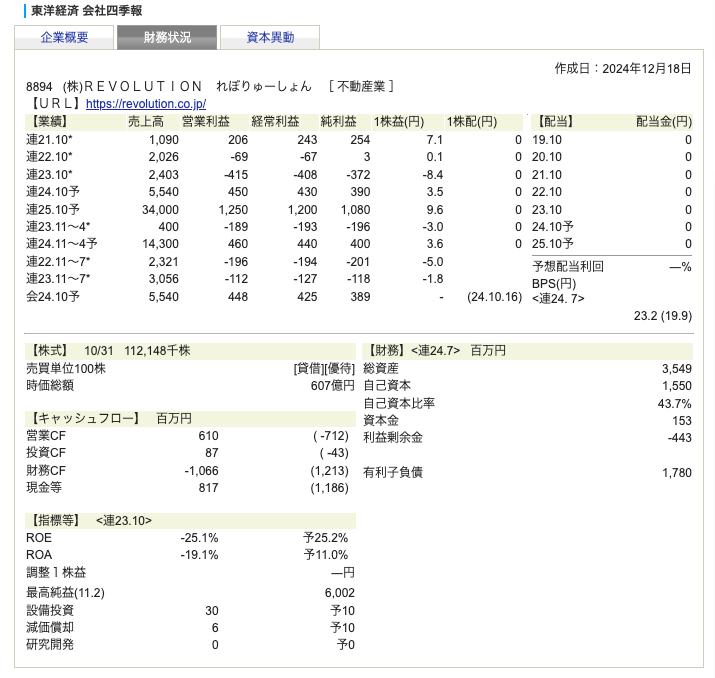This screenshot has height=678, width=715.
Task: Click the 有利子負債 label
Action: 393,472
